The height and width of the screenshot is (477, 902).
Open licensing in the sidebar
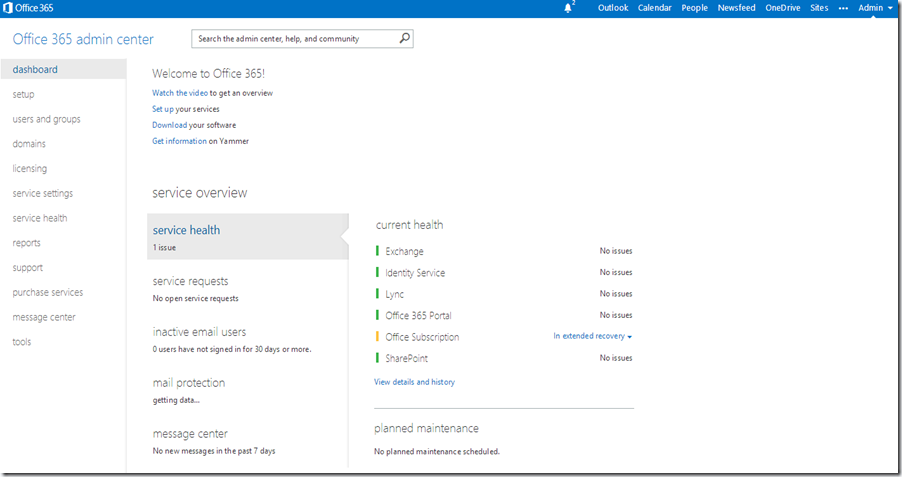coord(30,169)
